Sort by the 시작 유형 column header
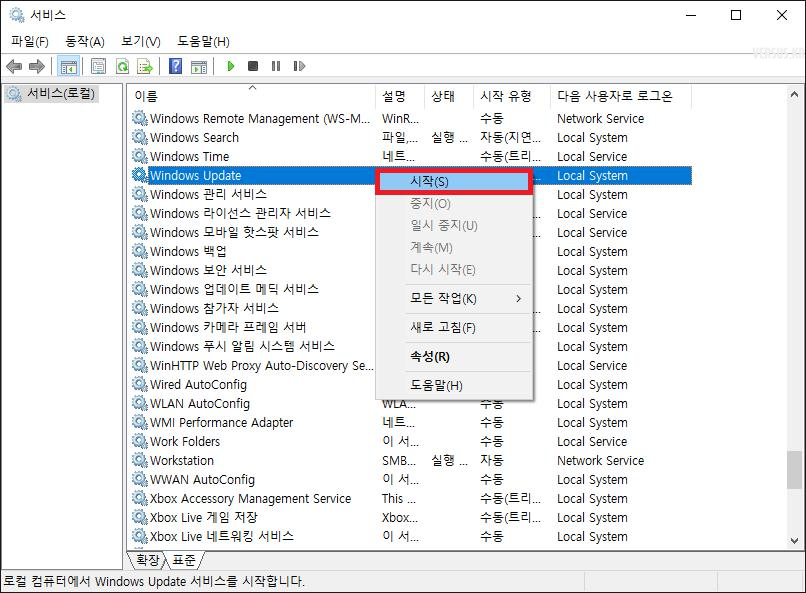806x593 pixels. tap(511, 96)
